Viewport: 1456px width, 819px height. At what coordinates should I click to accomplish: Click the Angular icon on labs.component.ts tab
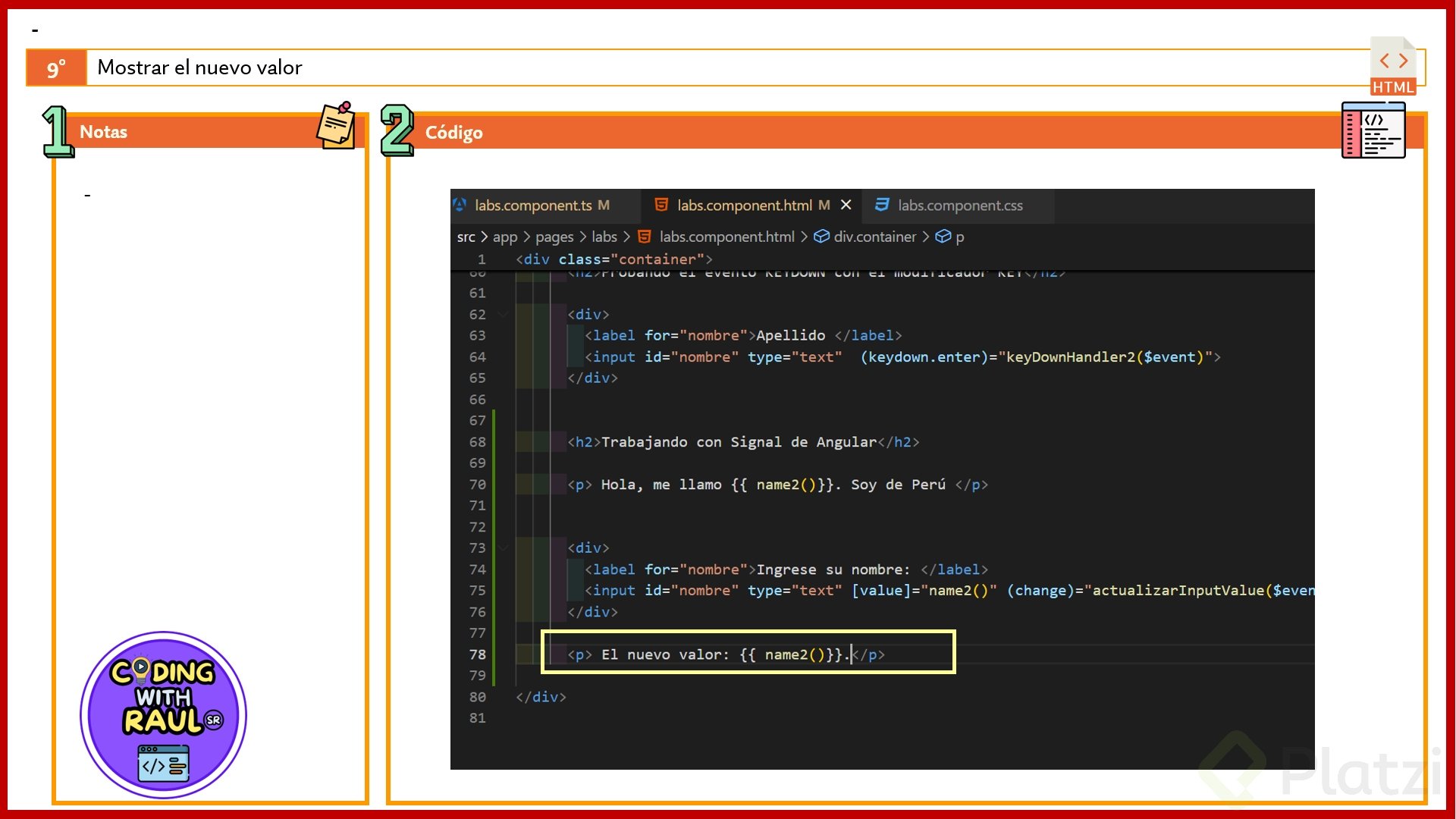[x=460, y=205]
